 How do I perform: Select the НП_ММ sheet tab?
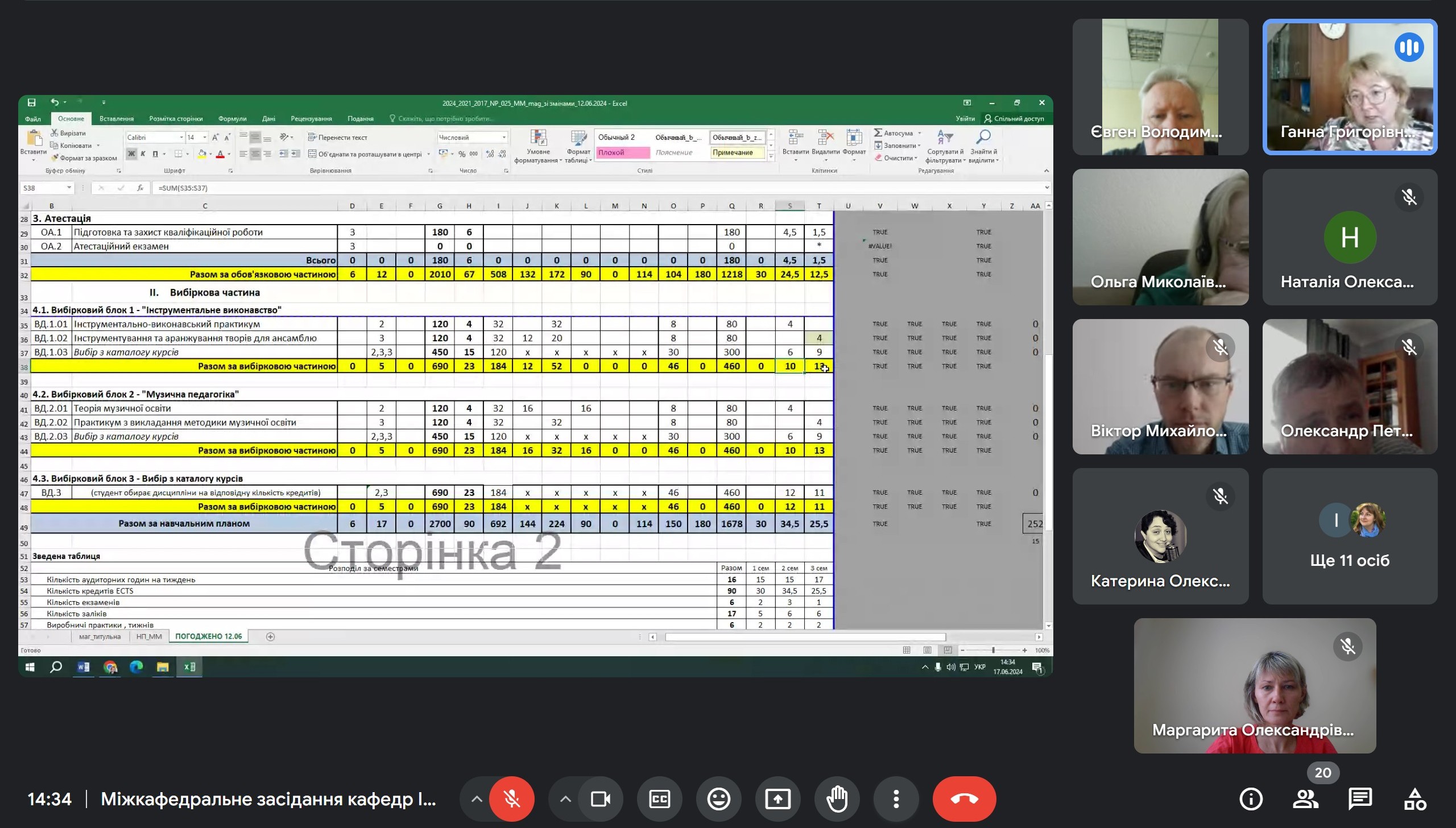pos(149,636)
